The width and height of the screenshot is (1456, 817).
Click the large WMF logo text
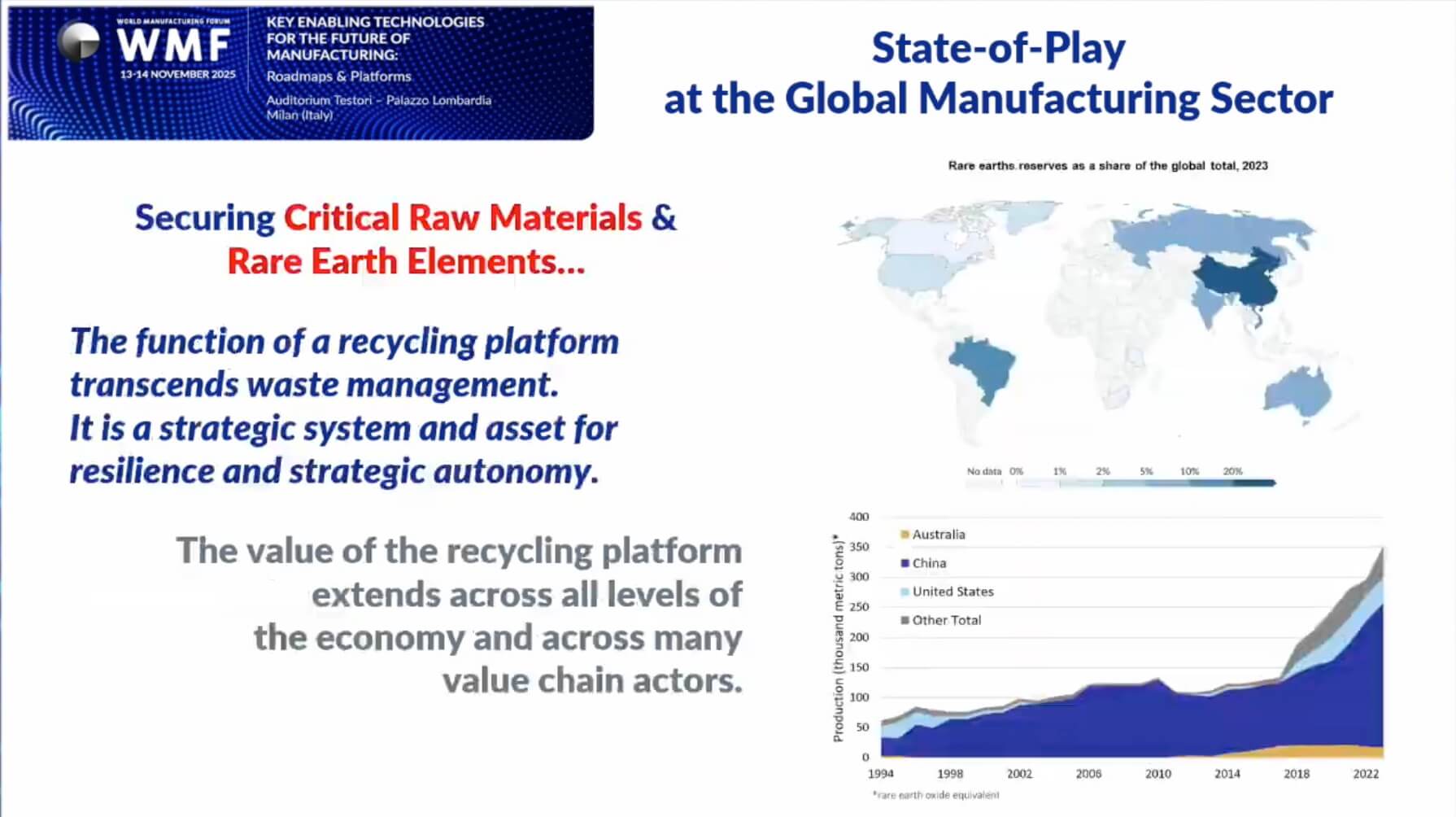click(174, 46)
